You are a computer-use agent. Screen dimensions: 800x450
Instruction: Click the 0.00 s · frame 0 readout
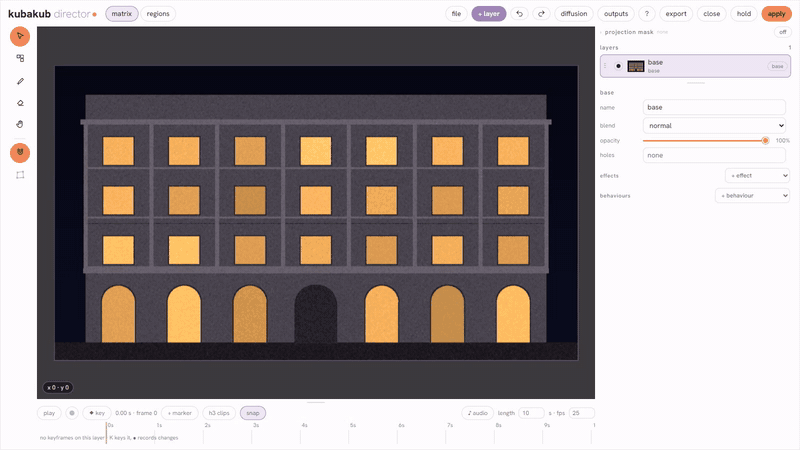136,413
